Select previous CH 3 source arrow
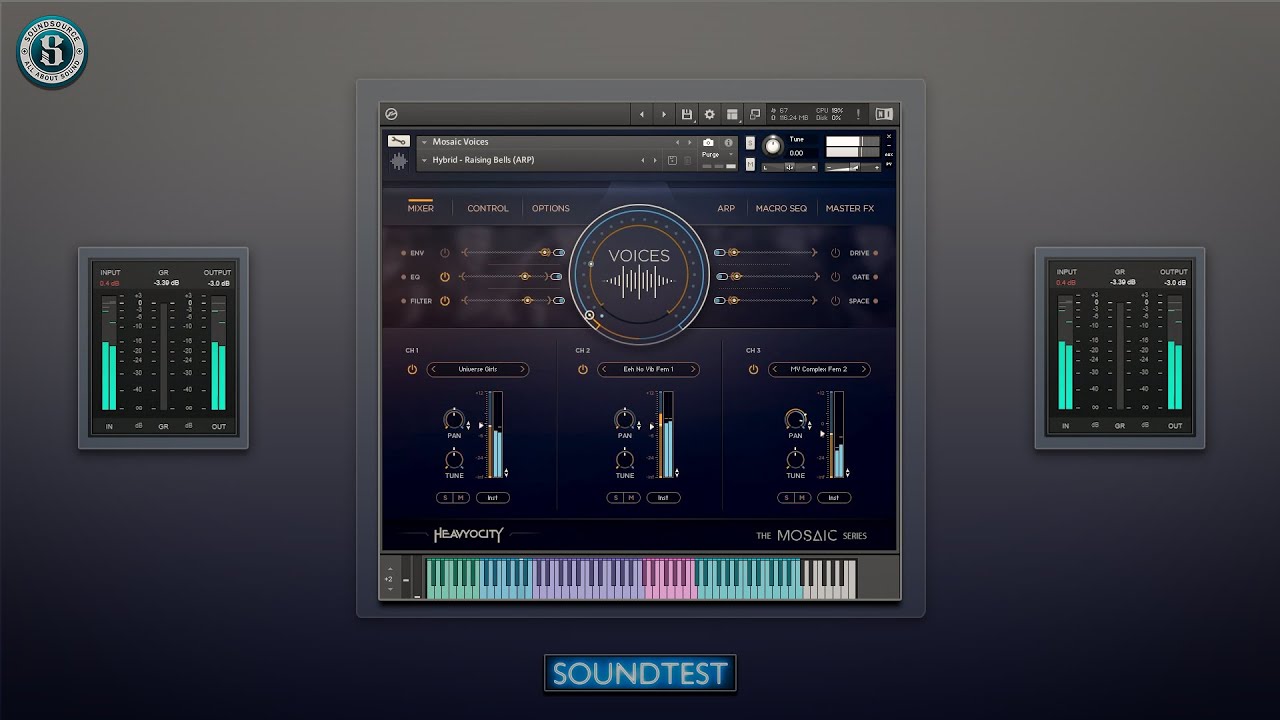1280x720 pixels. tap(775, 369)
